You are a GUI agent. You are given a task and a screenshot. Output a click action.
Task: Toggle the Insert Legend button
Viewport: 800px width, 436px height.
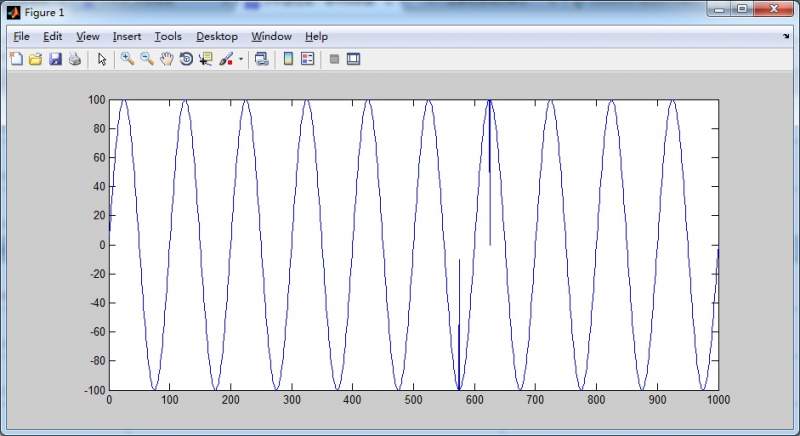tap(307, 59)
